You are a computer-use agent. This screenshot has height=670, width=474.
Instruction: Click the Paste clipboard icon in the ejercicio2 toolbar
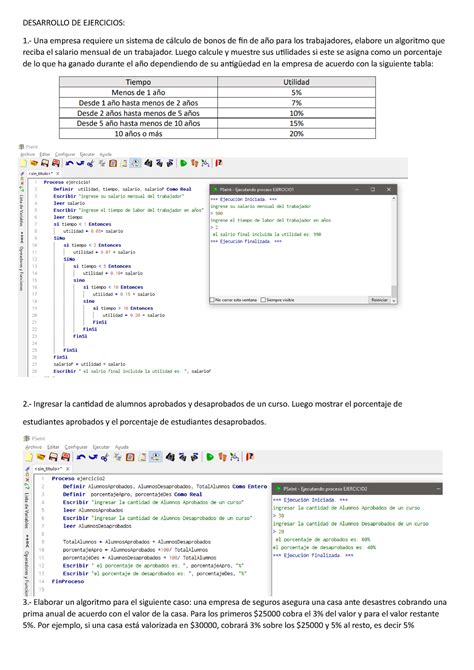(130, 457)
